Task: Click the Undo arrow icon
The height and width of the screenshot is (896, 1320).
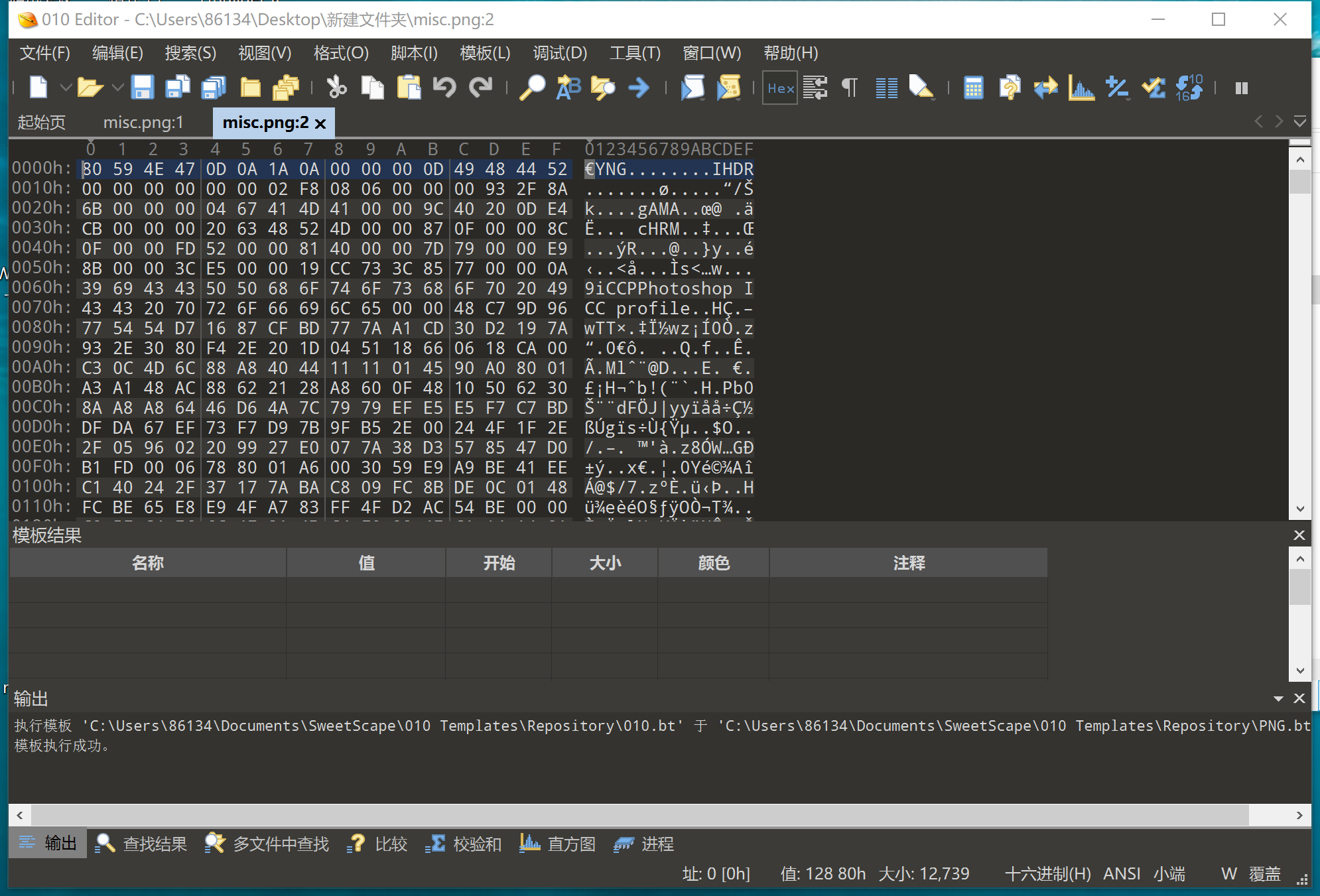Action: click(x=444, y=88)
